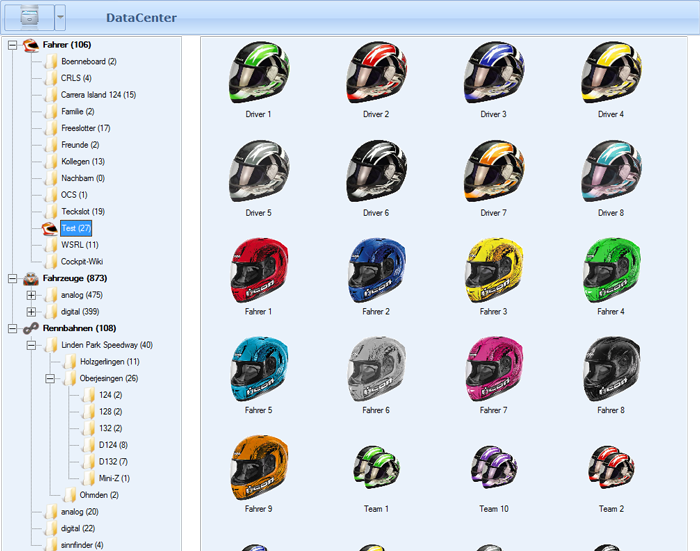Open the 124 (2) subfolder

(x=111, y=395)
